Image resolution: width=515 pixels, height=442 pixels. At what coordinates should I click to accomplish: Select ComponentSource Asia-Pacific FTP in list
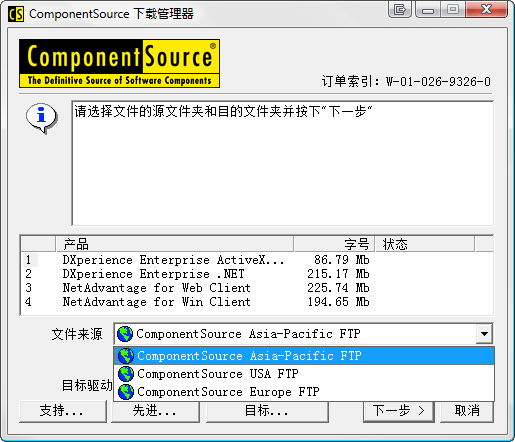click(304, 356)
